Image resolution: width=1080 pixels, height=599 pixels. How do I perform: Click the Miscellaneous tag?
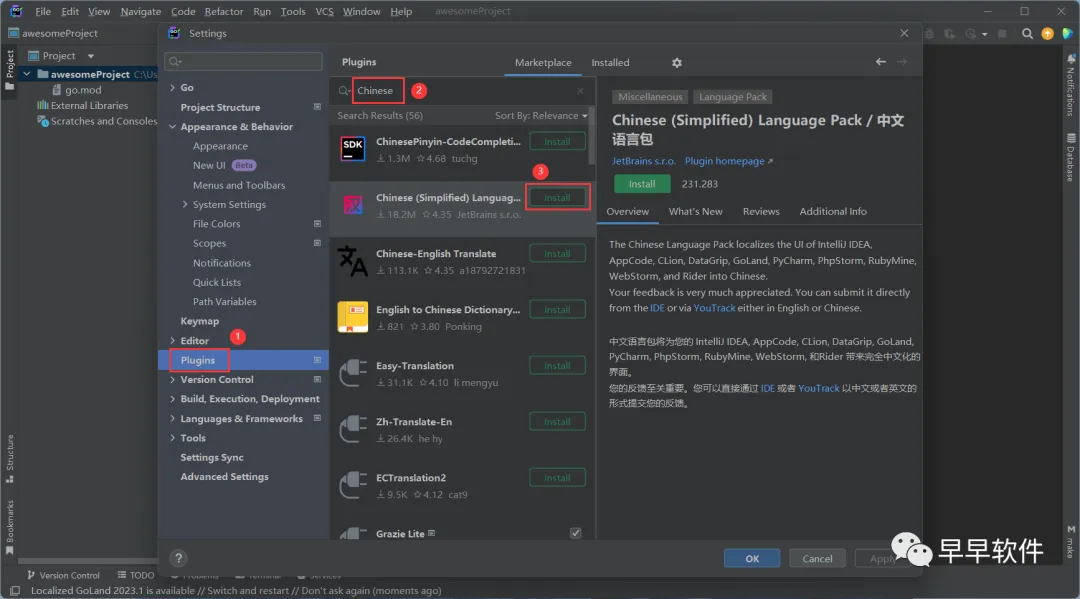coord(650,97)
